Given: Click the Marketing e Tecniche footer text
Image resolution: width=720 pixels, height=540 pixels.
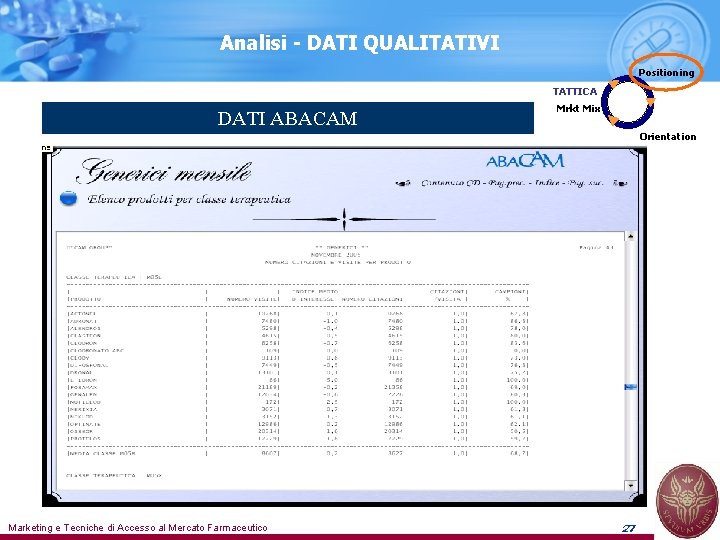Looking at the screenshot, I should (x=138, y=528).
